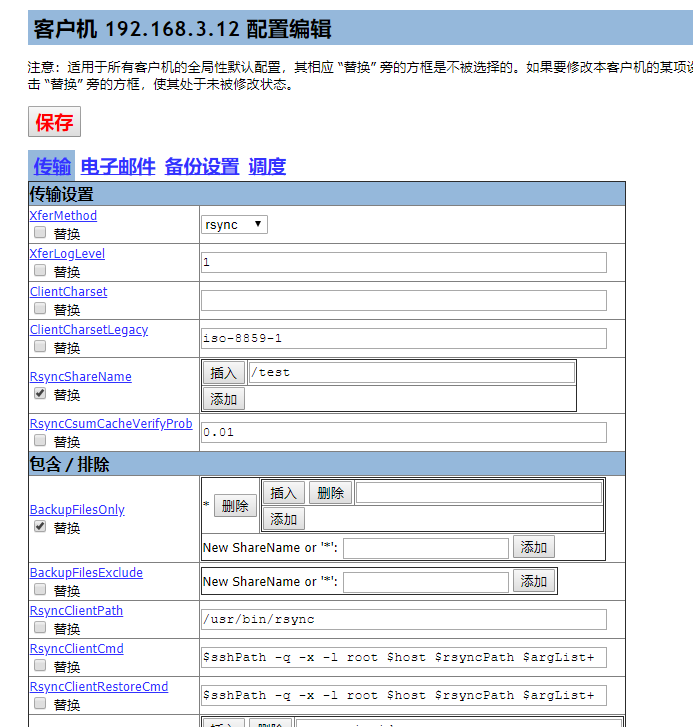This screenshot has height=727, width=693.
Task: Click the /test share name field
Action: pyautogui.click(x=412, y=373)
